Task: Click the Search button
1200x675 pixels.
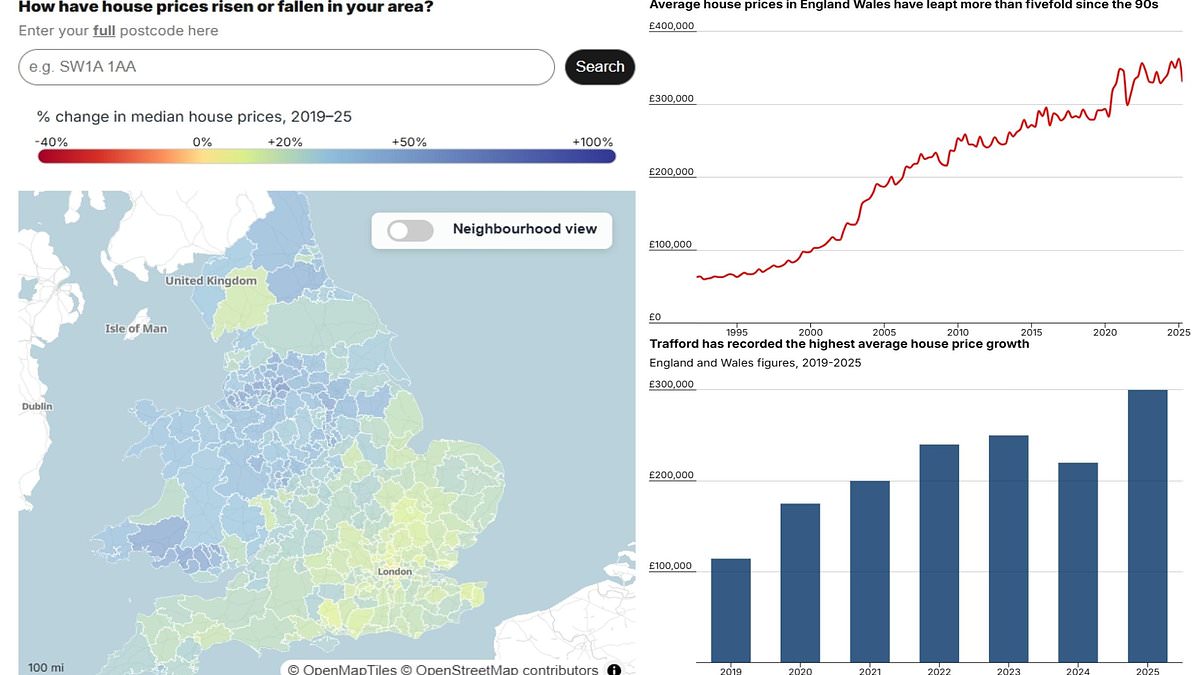Action: tap(599, 66)
